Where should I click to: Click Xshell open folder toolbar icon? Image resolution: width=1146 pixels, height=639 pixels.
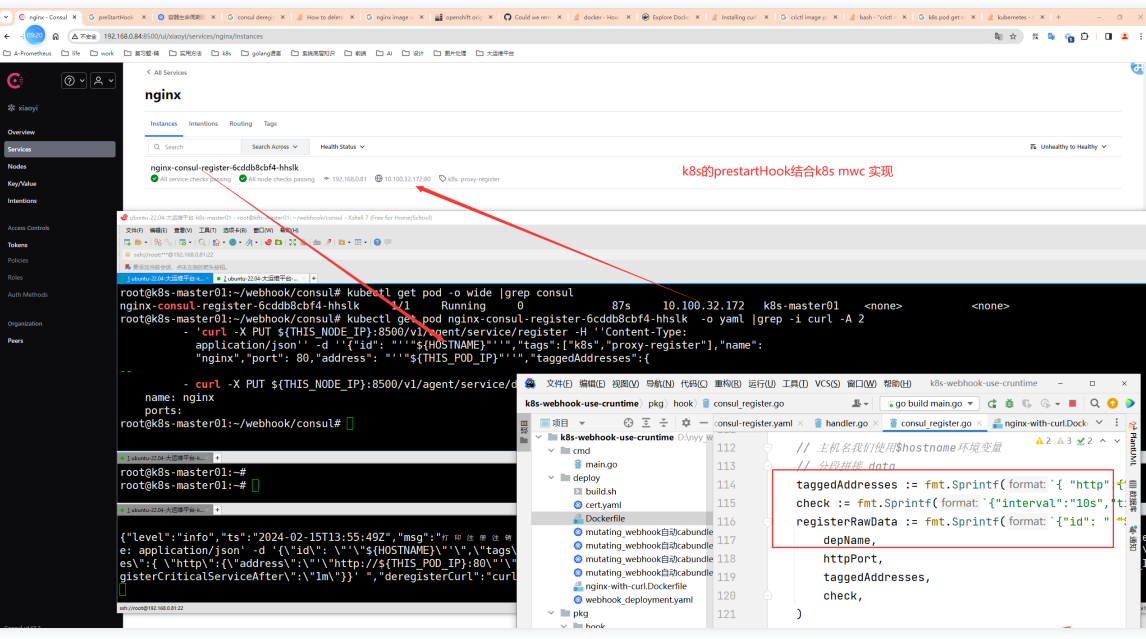click(x=138, y=242)
